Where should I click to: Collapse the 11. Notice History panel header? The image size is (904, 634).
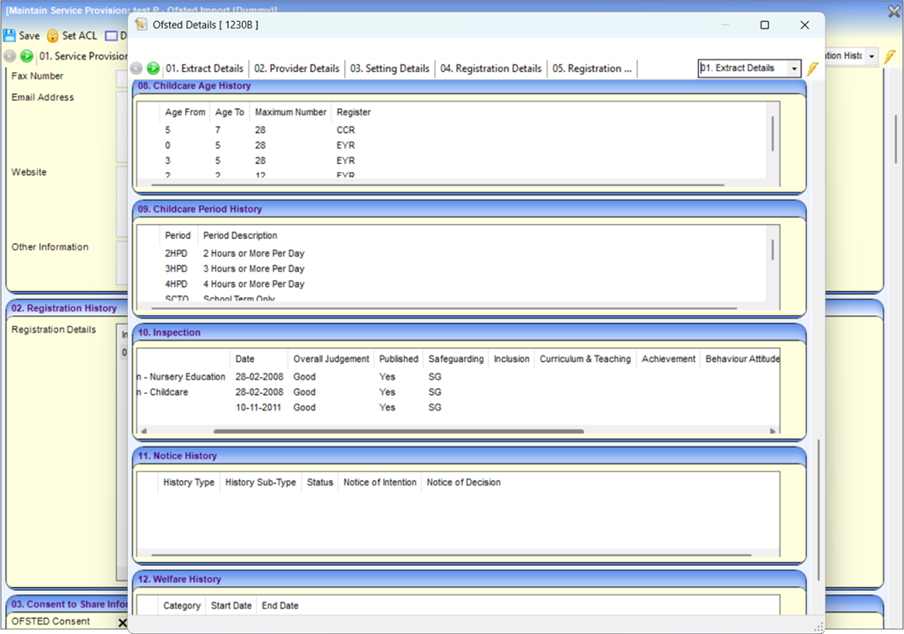pyautogui.click(x=470, y=456)
